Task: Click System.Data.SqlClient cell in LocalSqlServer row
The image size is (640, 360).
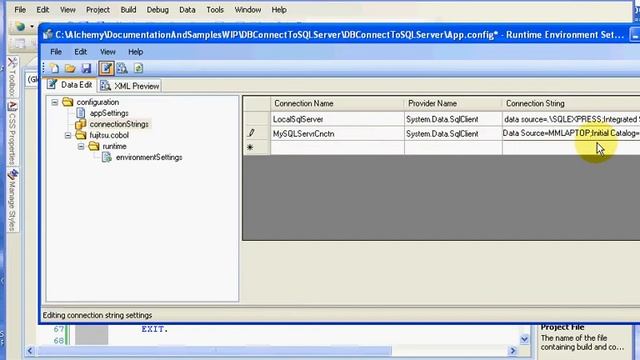Action: click(453, 119)
